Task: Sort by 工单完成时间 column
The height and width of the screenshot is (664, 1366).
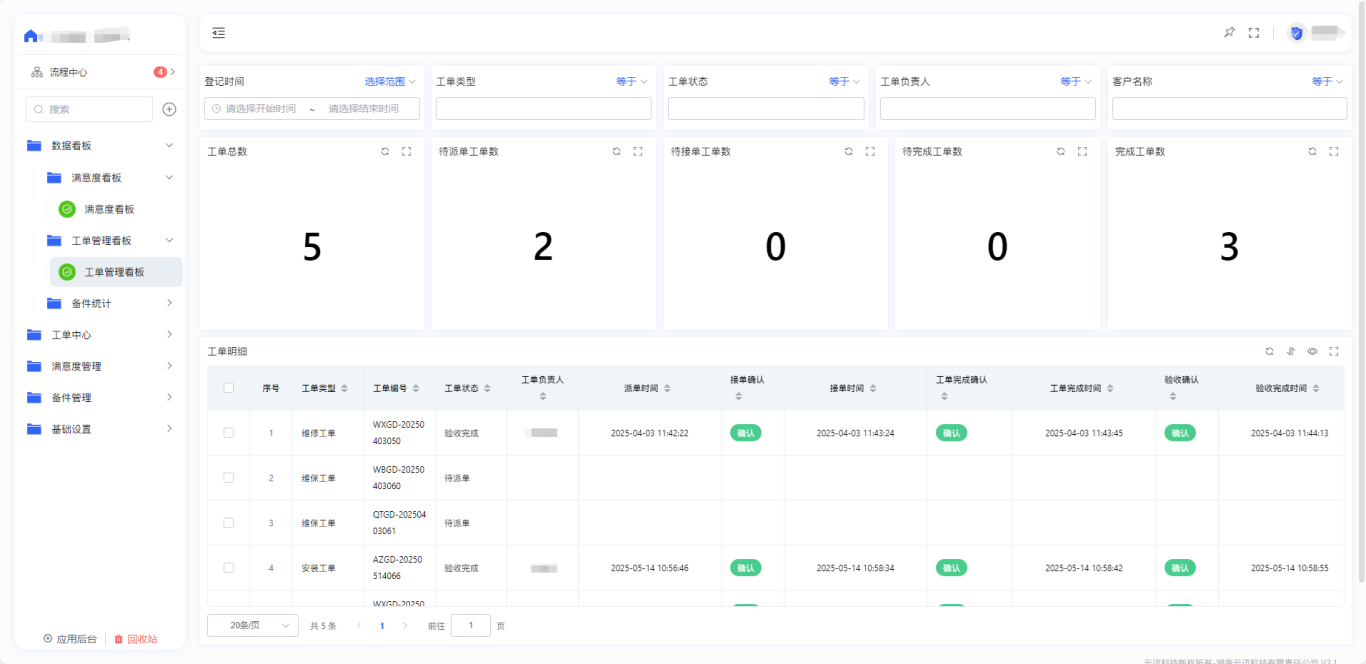Action: (x=1110, y=388)
